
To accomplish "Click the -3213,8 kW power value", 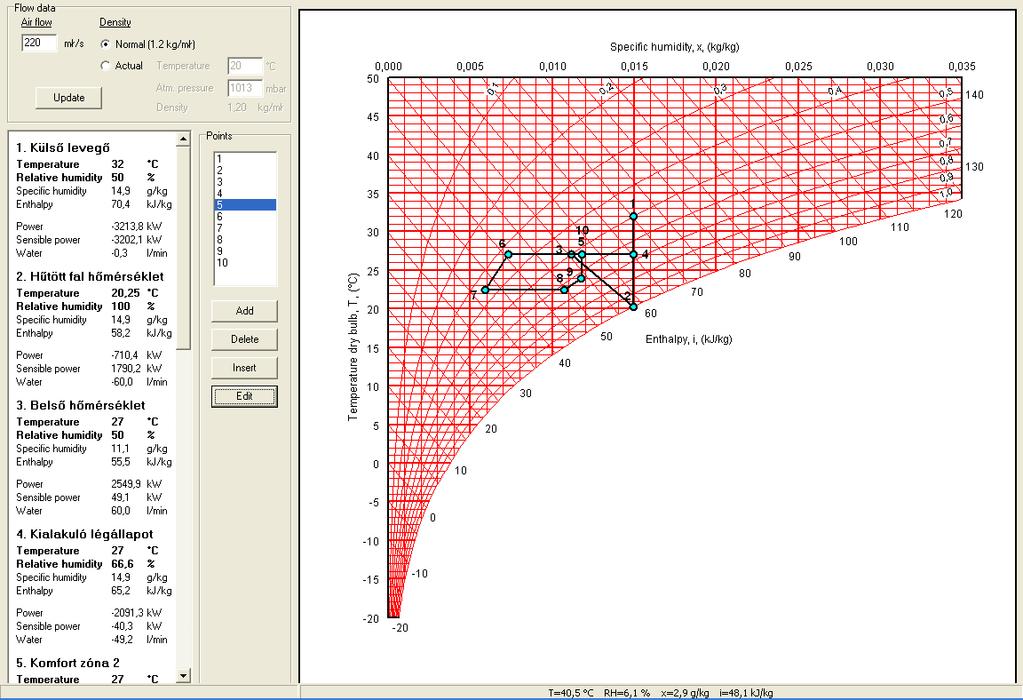I will [128, 226].
